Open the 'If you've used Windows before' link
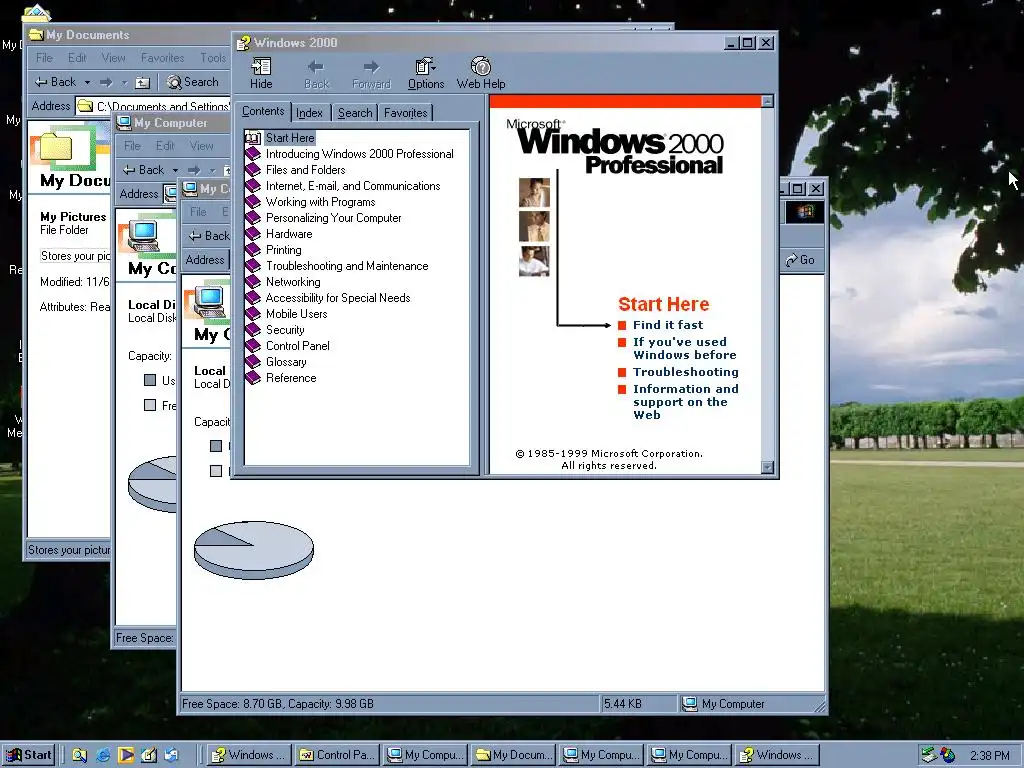 point(684,348)
